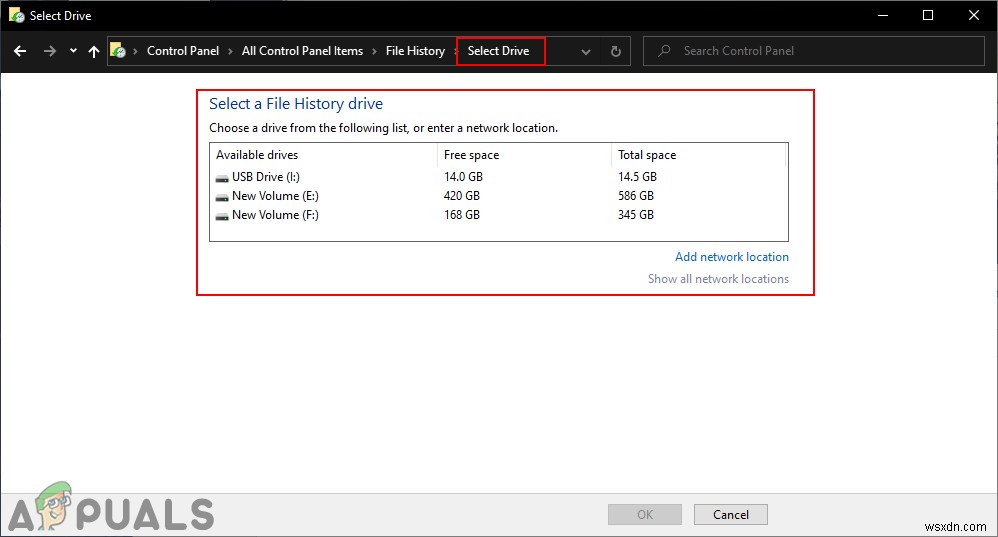Go up one folder level
Screen dimensions: 998x537
[94, 51]
